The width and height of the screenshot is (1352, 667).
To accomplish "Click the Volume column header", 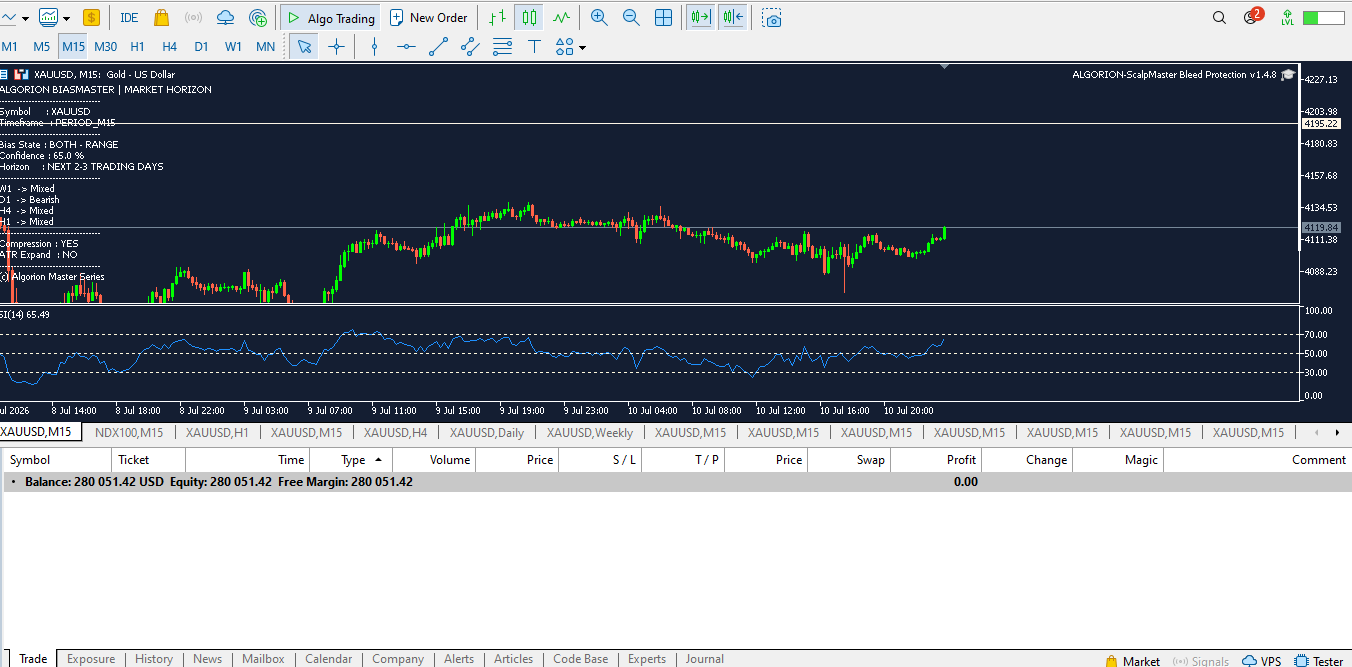I will tap(434, 460).
